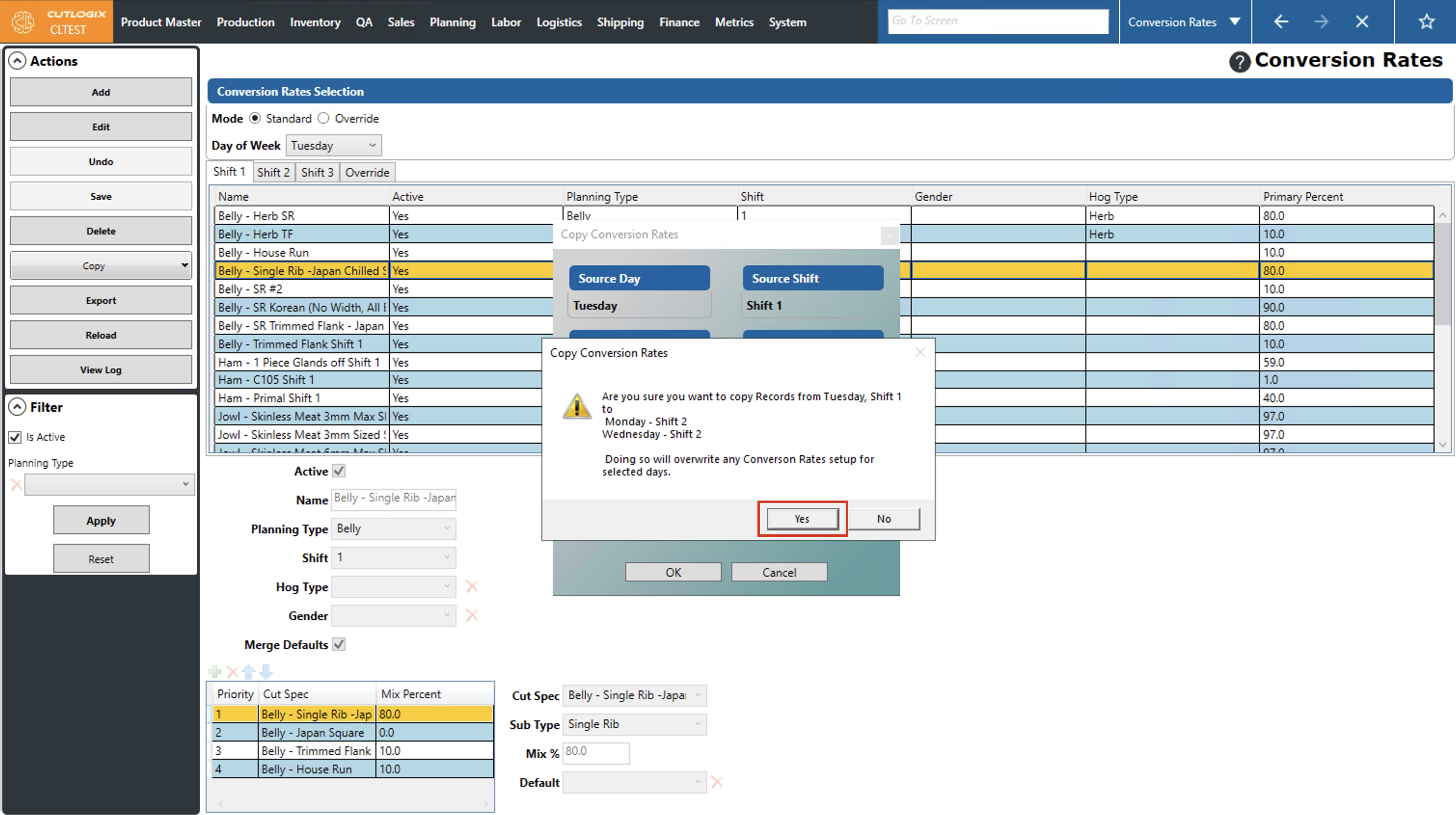Click the CutLogix logo icon
Image resolution: width=1456 pixels, height=815 pixels.
23,22
